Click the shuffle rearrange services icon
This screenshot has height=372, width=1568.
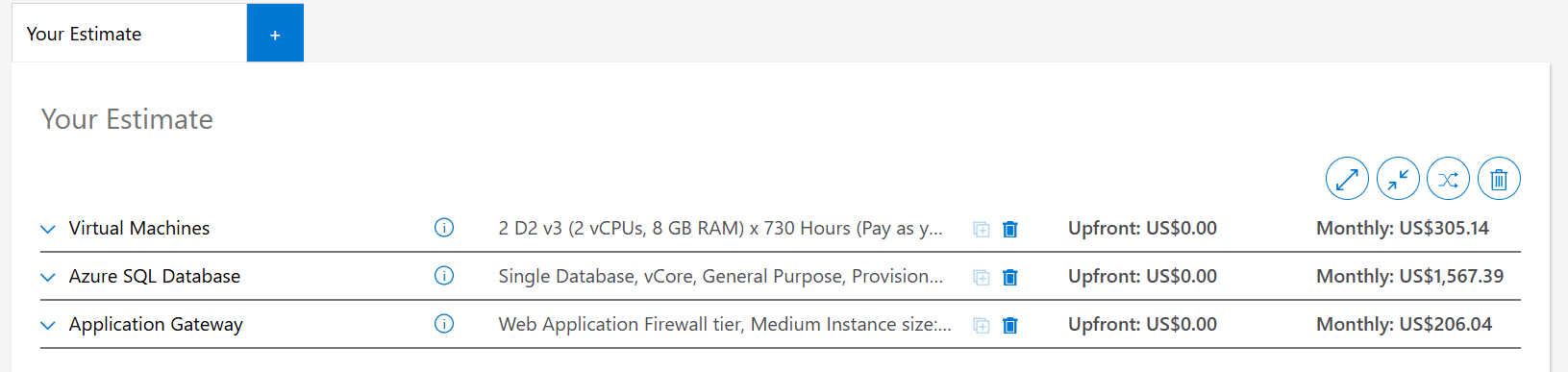pos(1448,179)
